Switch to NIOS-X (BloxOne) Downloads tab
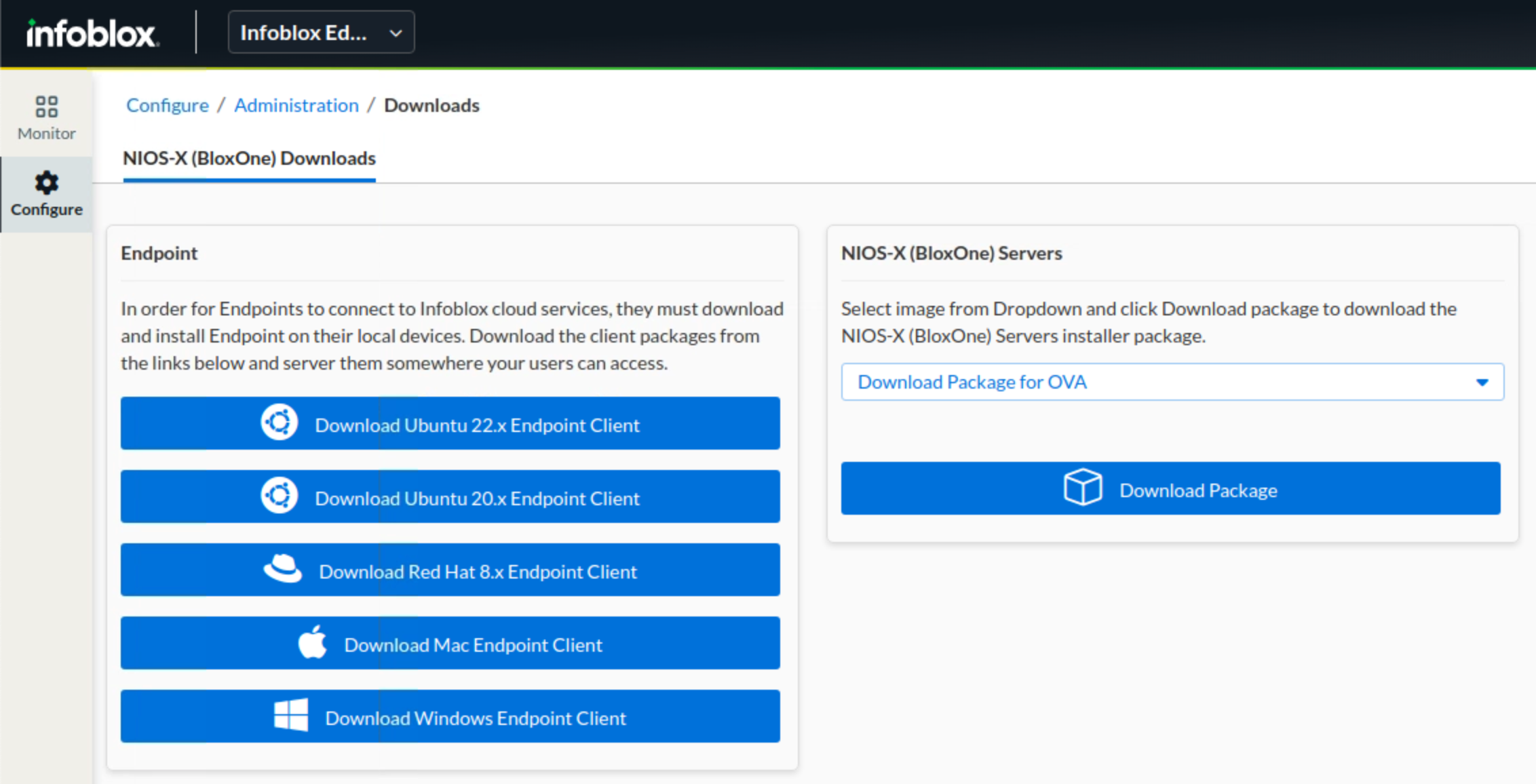The image size is (1536, 784). [x=249, y=159]
